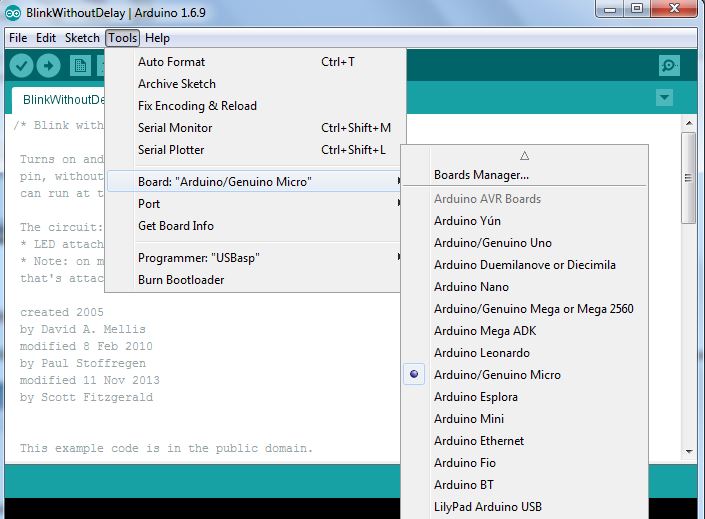
Task: Select Arduino Nano board
Action: (525, 287)
